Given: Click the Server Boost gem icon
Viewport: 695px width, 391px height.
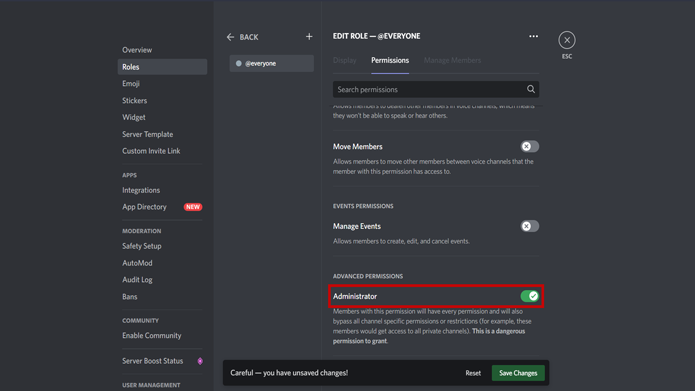Looking at the screenshot, I should 200,361.
